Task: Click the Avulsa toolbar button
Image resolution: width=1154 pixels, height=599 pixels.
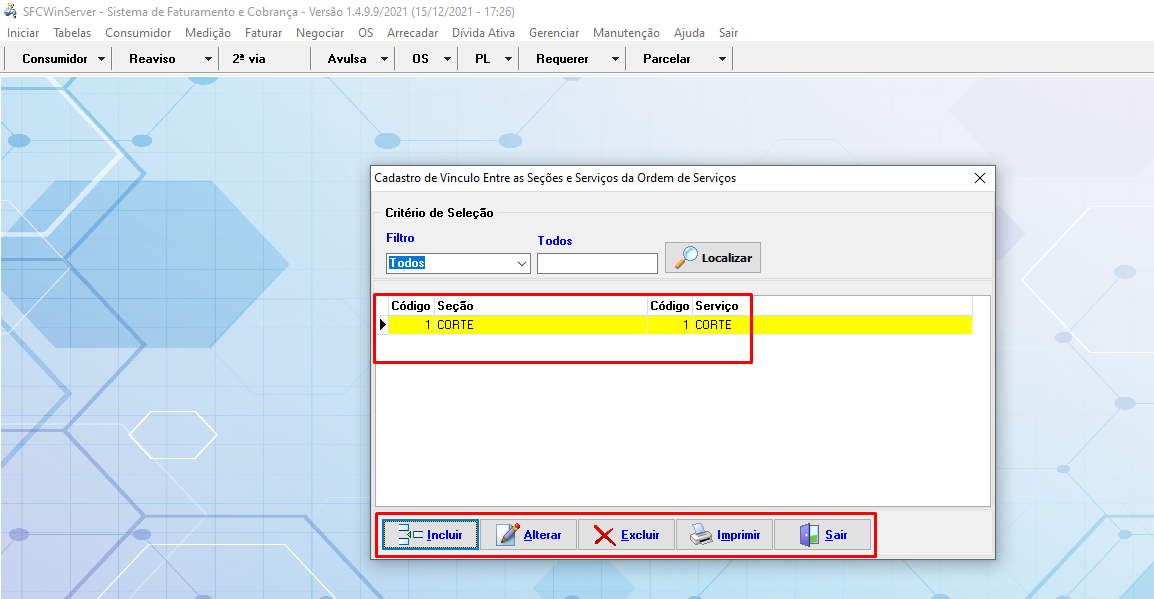Action: (x=347, y=59)
